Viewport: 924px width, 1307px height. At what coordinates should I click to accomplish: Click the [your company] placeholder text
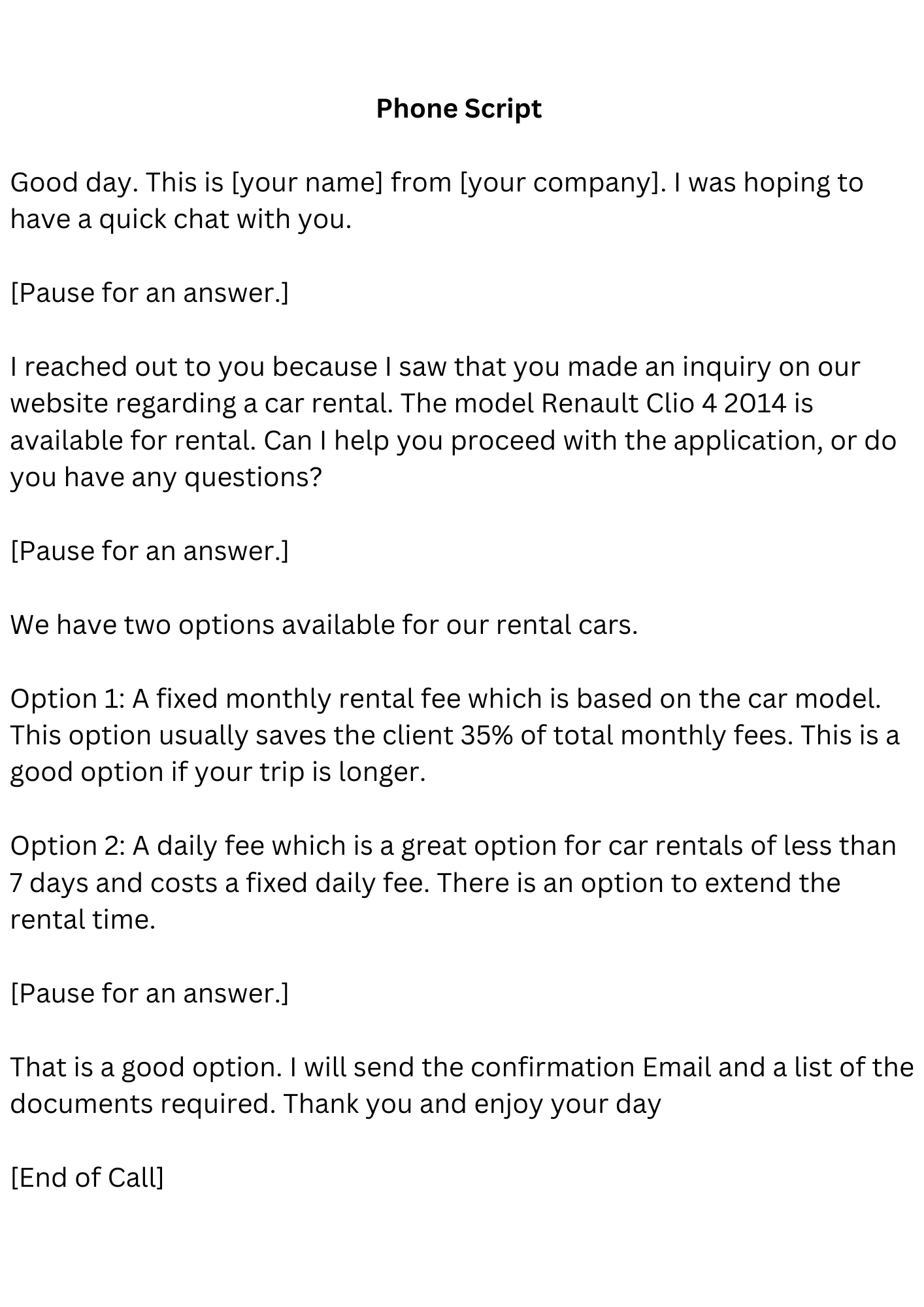(563, 182)
